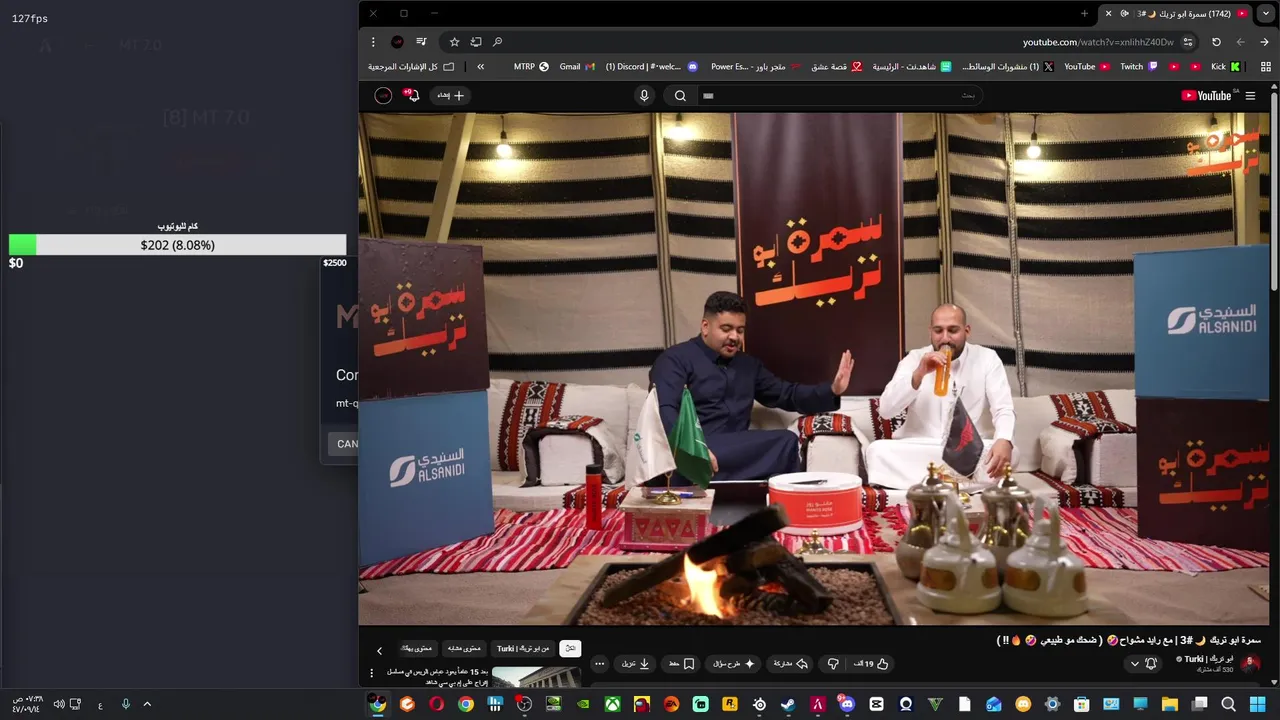Viewport: 1280px width, 720px height.
Task: Open the MTRP bookmark
Action: pyautogui.click(x=531, y=67)
